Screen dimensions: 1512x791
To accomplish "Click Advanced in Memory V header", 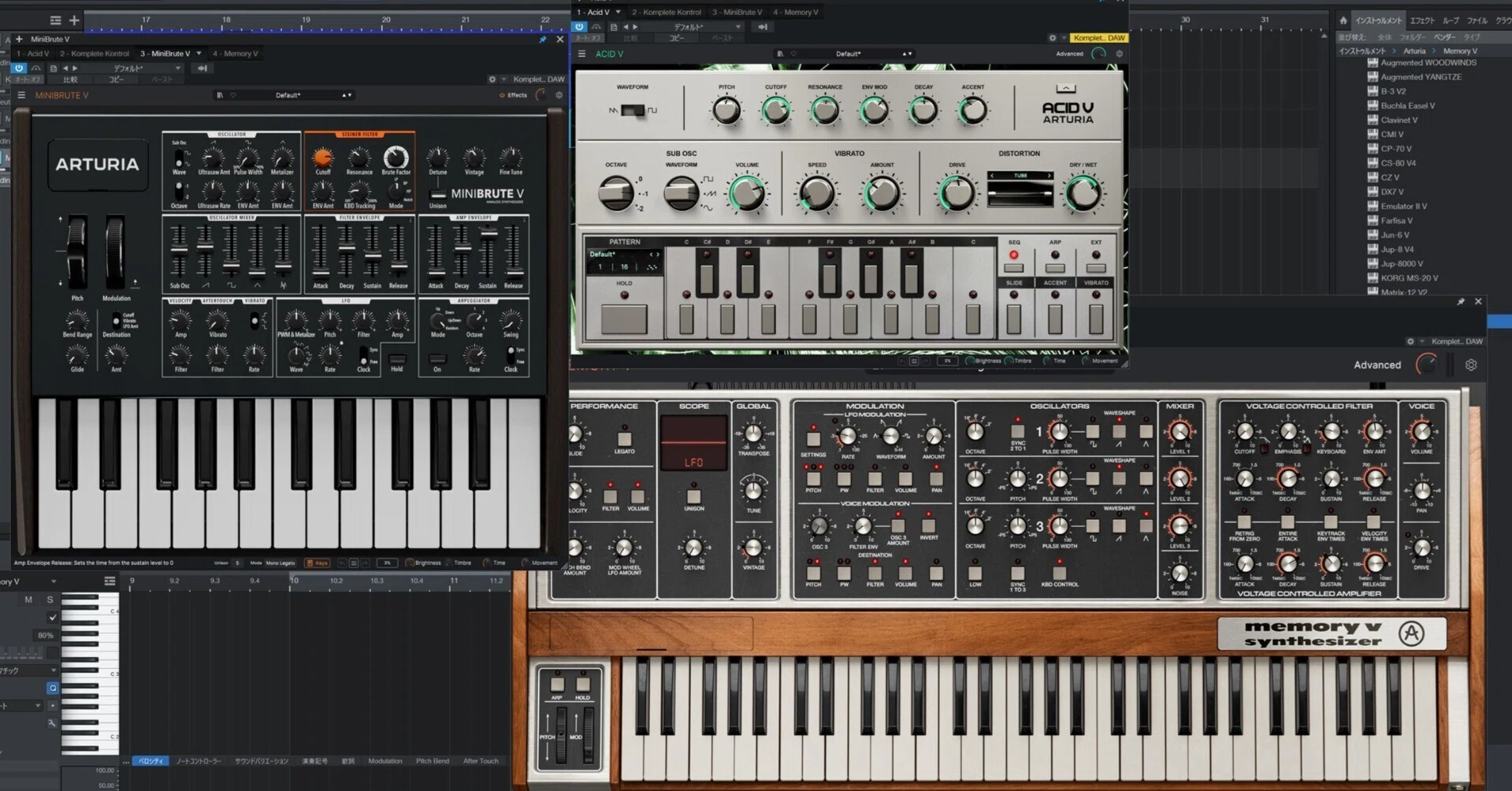I will click(x=1377, y=366).
